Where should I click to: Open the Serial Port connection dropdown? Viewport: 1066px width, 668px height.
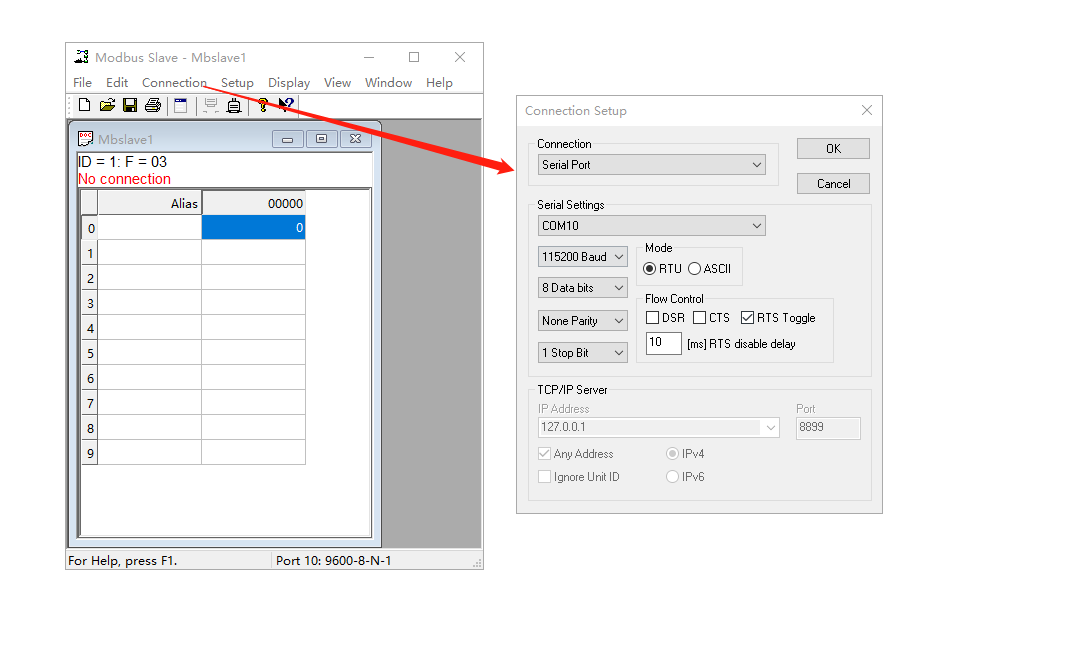(651, 165)
